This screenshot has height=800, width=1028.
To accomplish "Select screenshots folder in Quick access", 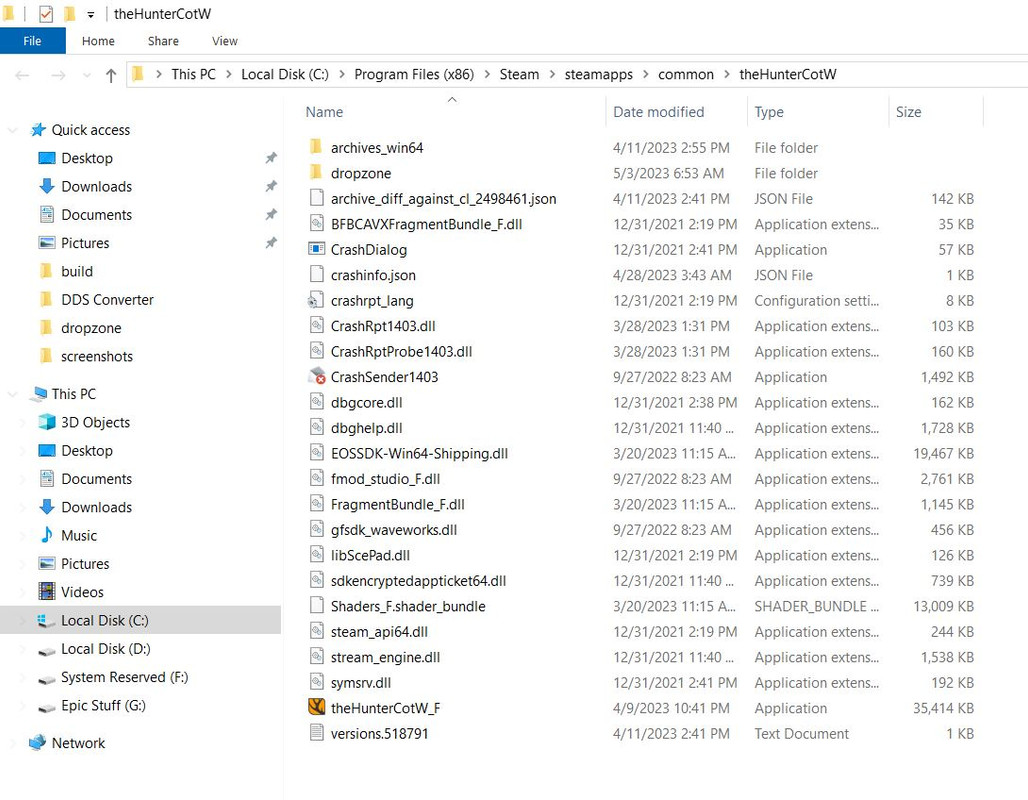I will point(96,356).
